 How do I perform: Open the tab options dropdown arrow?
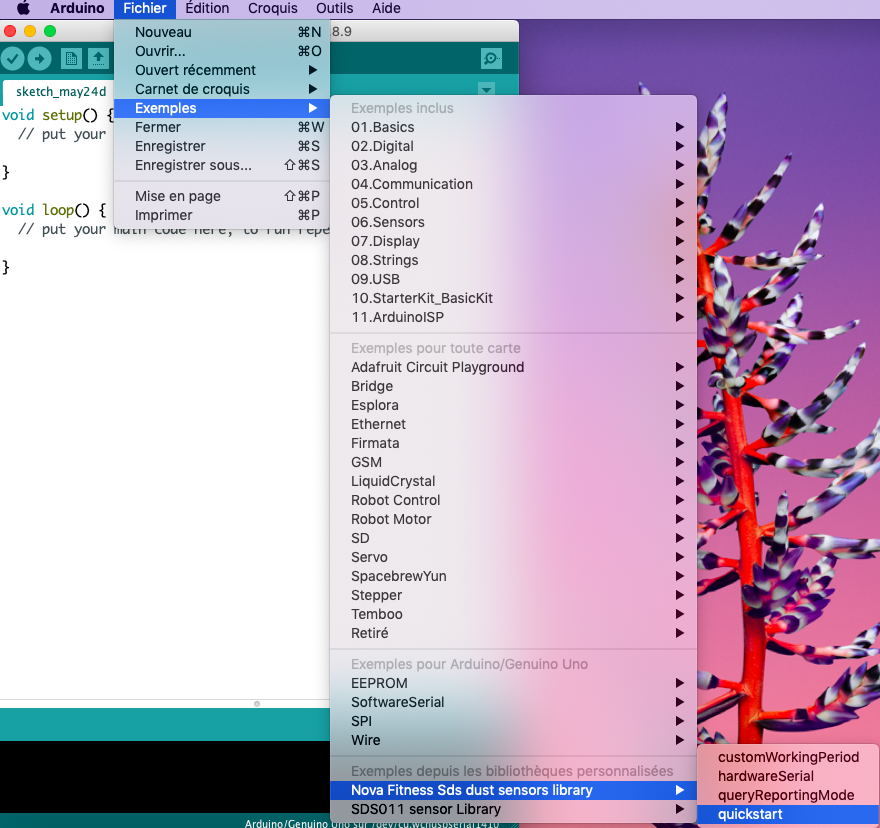[486, 89]
